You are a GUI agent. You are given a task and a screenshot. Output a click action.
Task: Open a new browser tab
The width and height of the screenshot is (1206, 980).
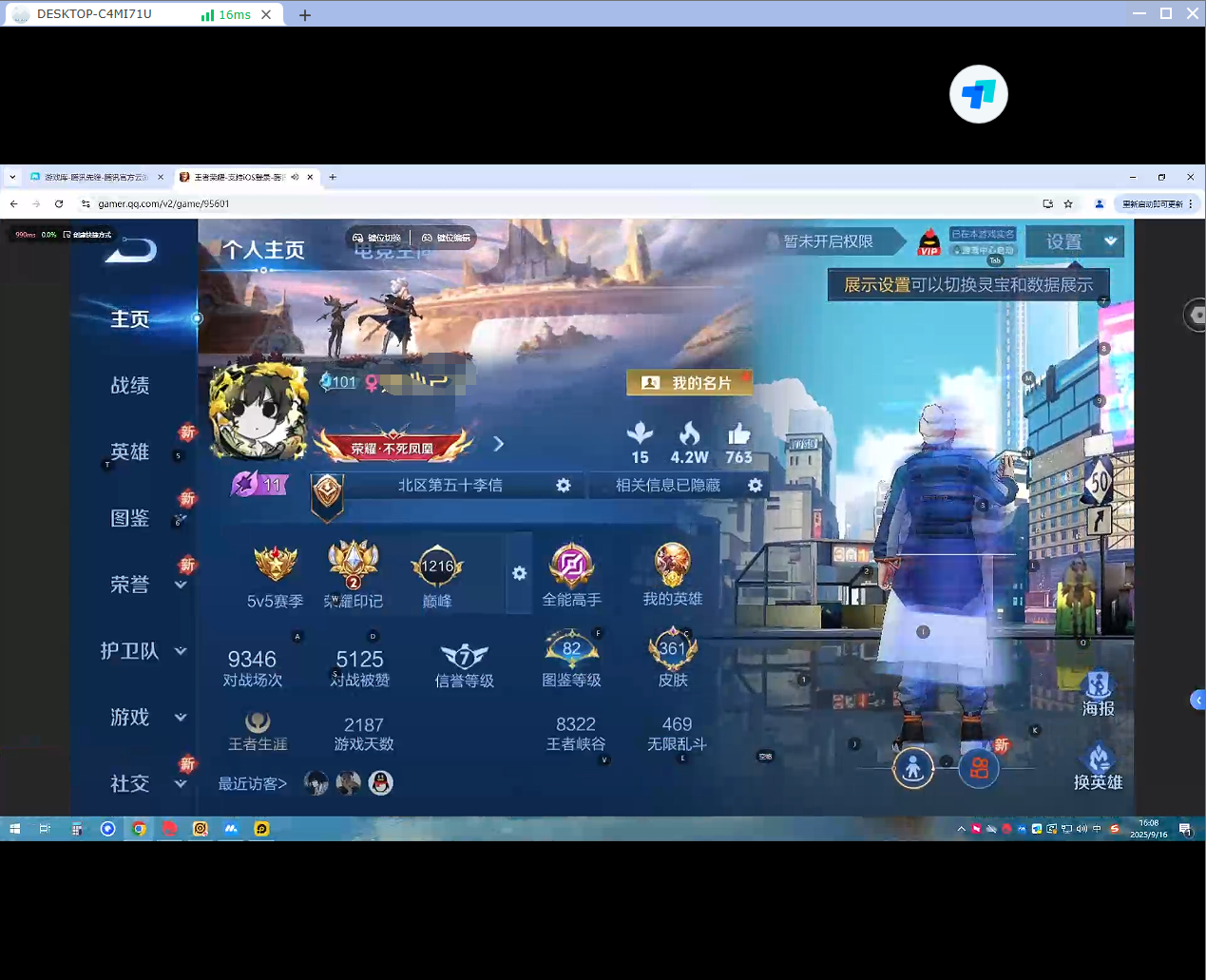tap(333, 177)
